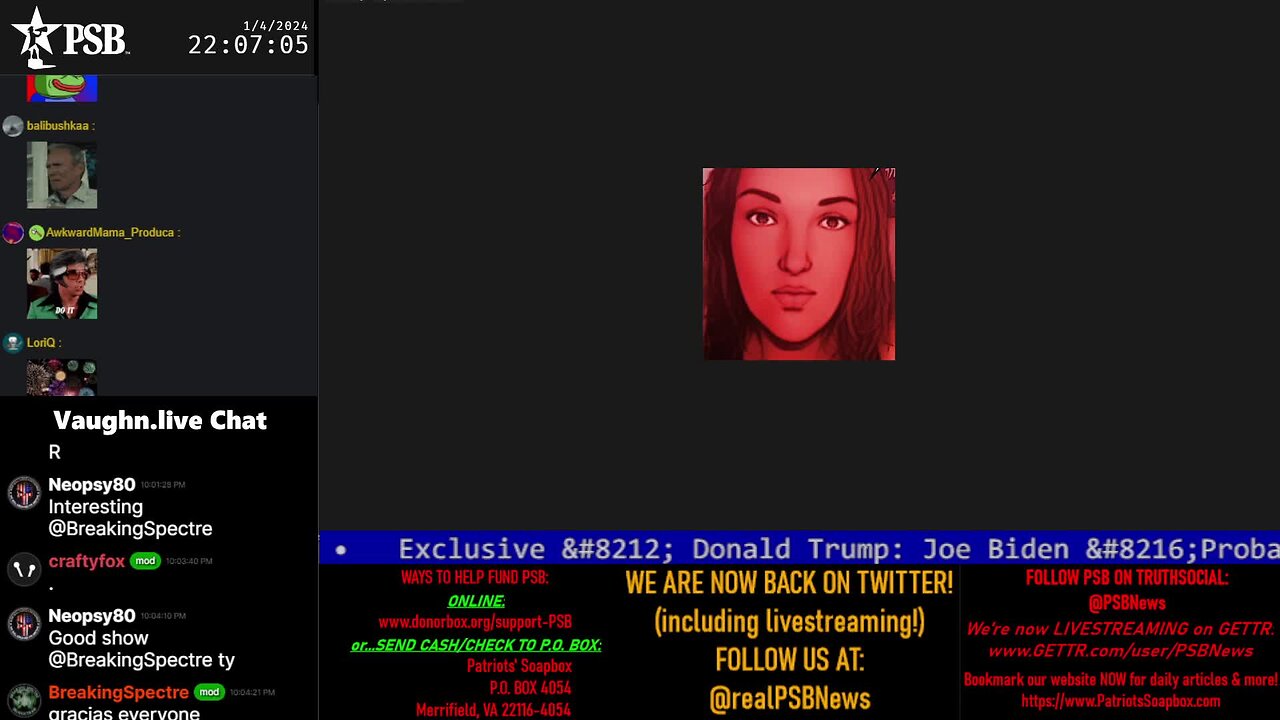Click the @realPSBNews Twitter handle
Viewport: 1280px width, 720px height.
[x=790, y=699]
